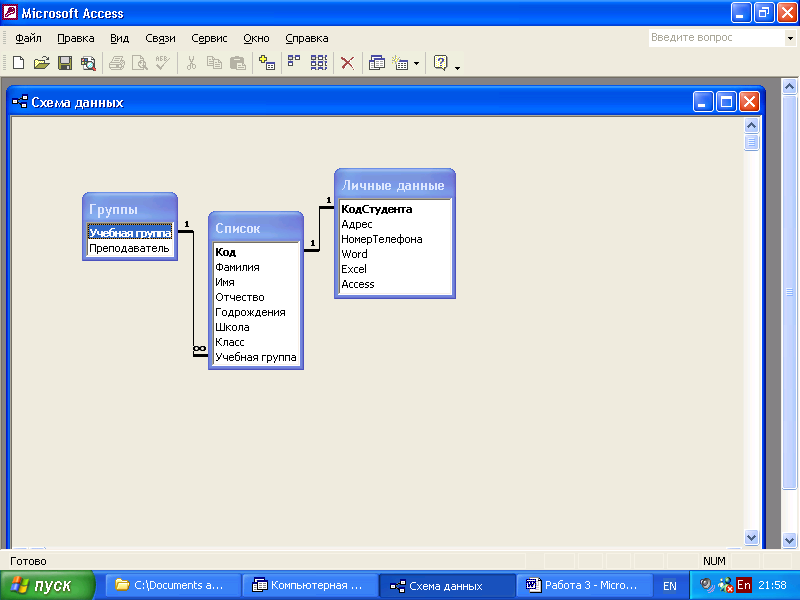
Task: Click the red En tray icon
Action: click(744, 585)
